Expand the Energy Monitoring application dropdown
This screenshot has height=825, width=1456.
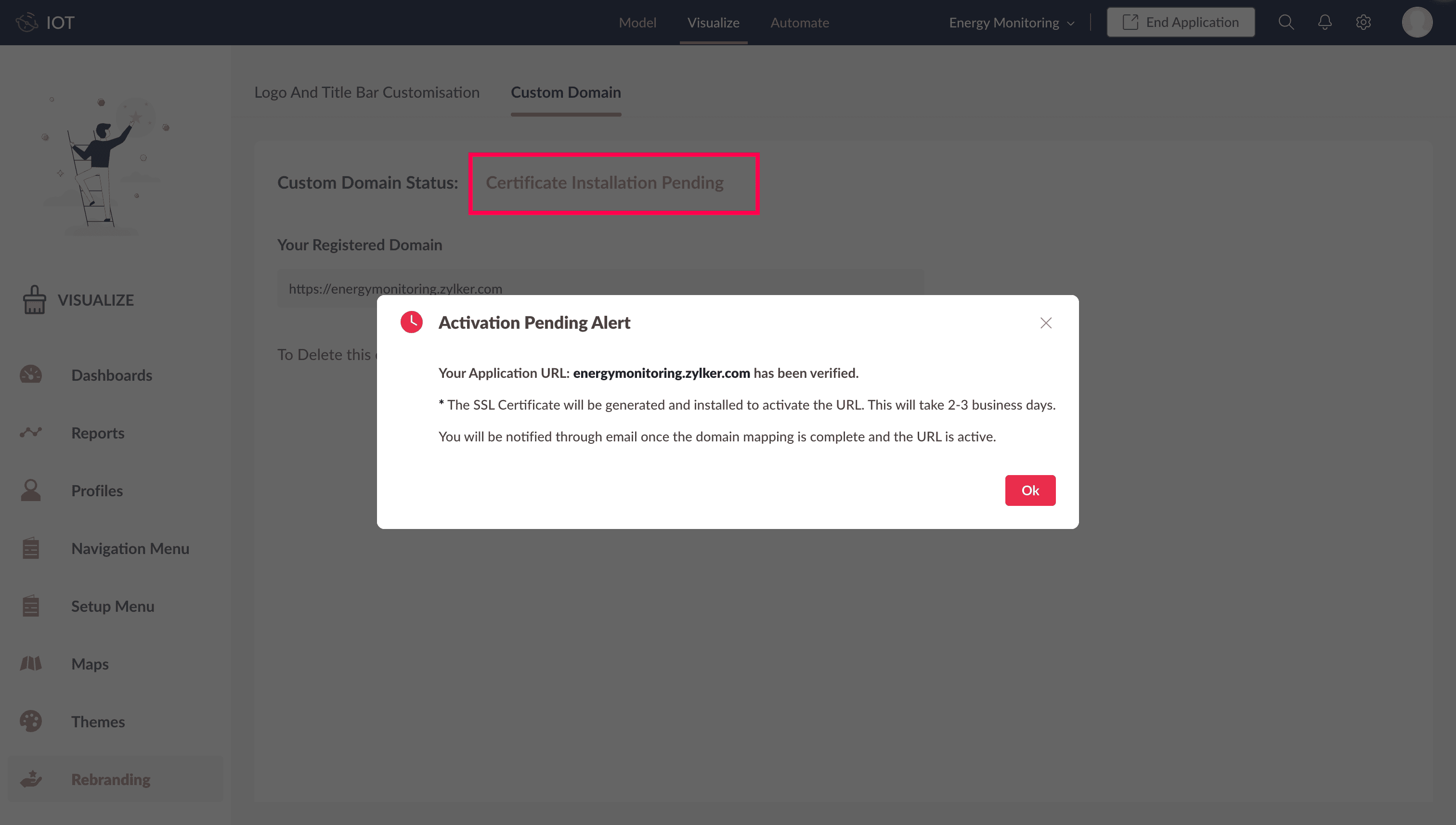coord(1012,23)
